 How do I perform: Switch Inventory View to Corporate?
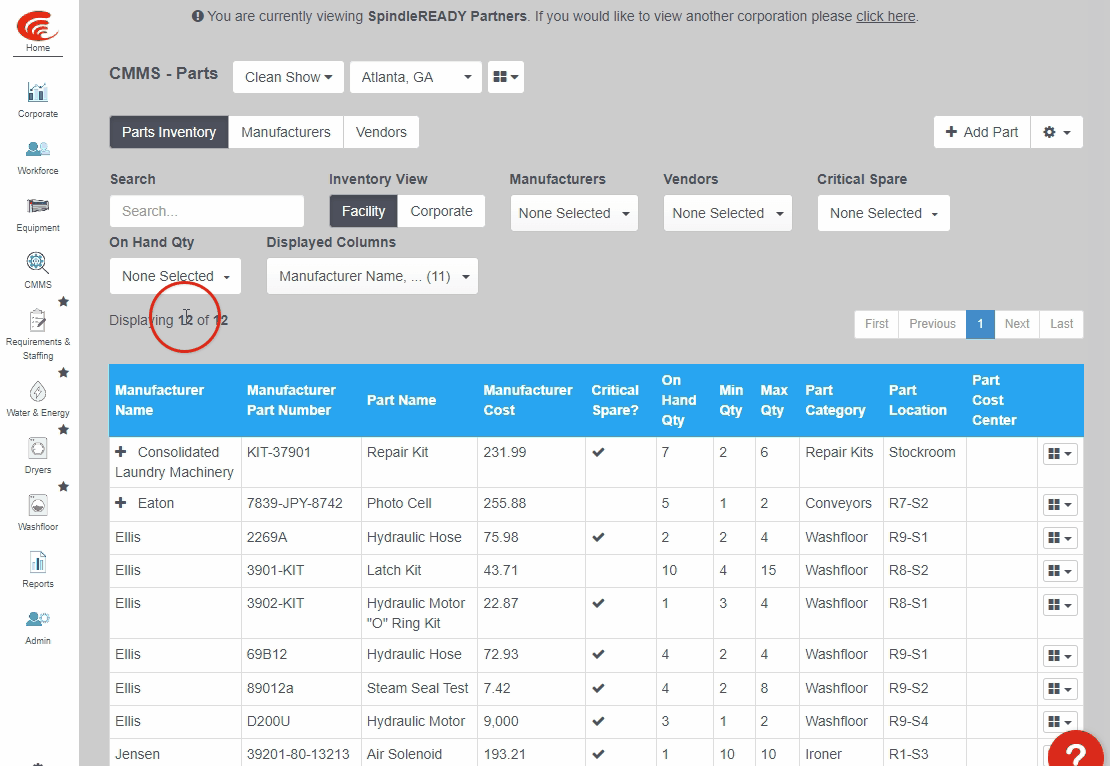[x=441, y=211]
